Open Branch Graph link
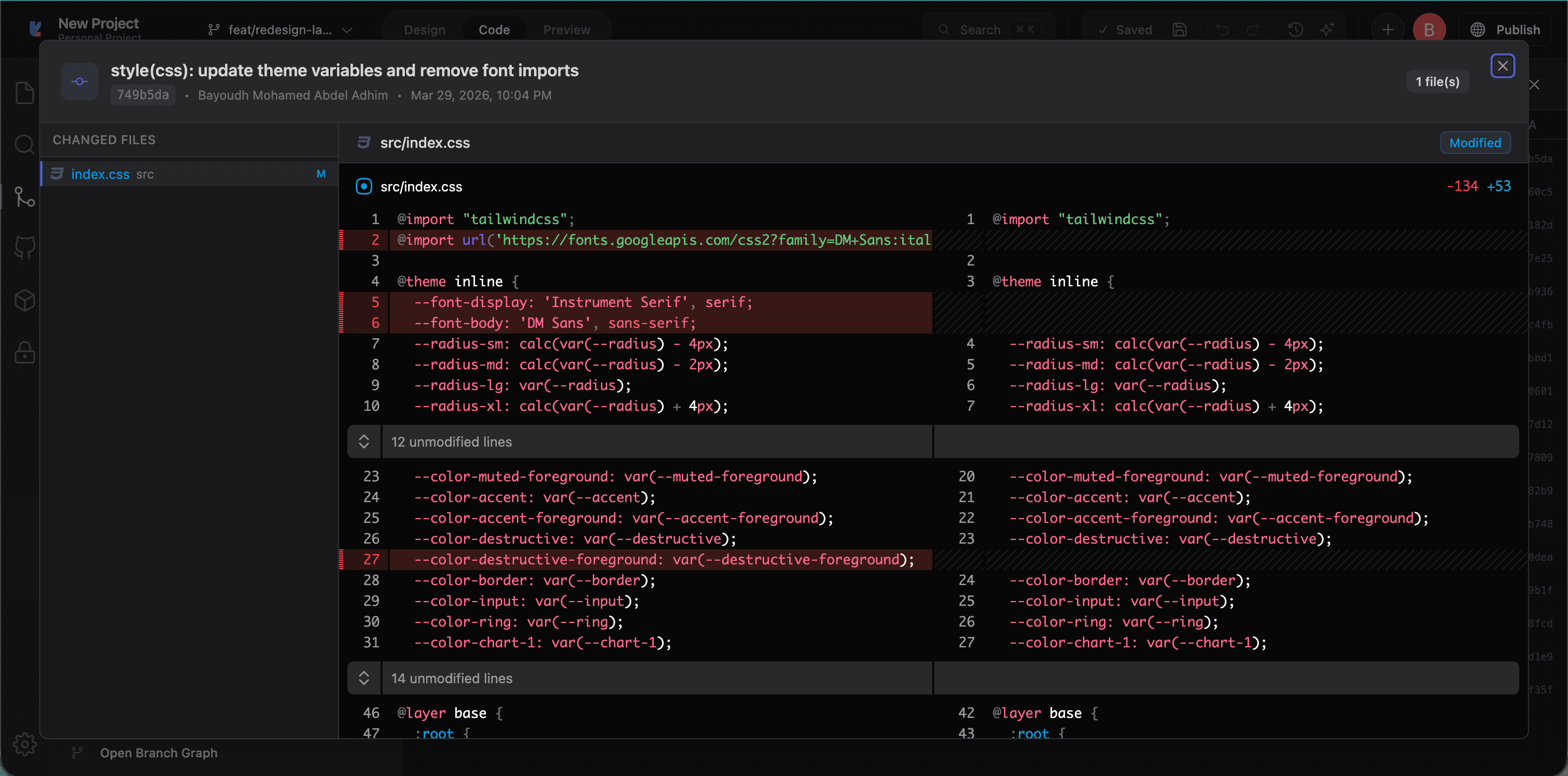1568x776 pixels. coord(159,753)
